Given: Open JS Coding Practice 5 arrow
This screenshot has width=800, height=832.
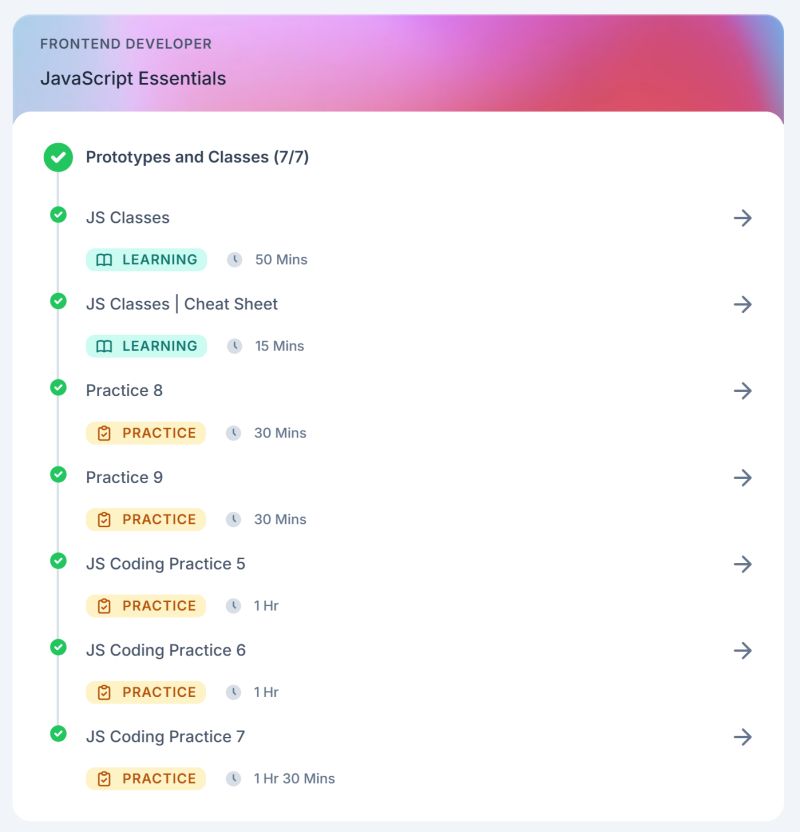Looking at the screenshot, I should [x=742, y=564].
